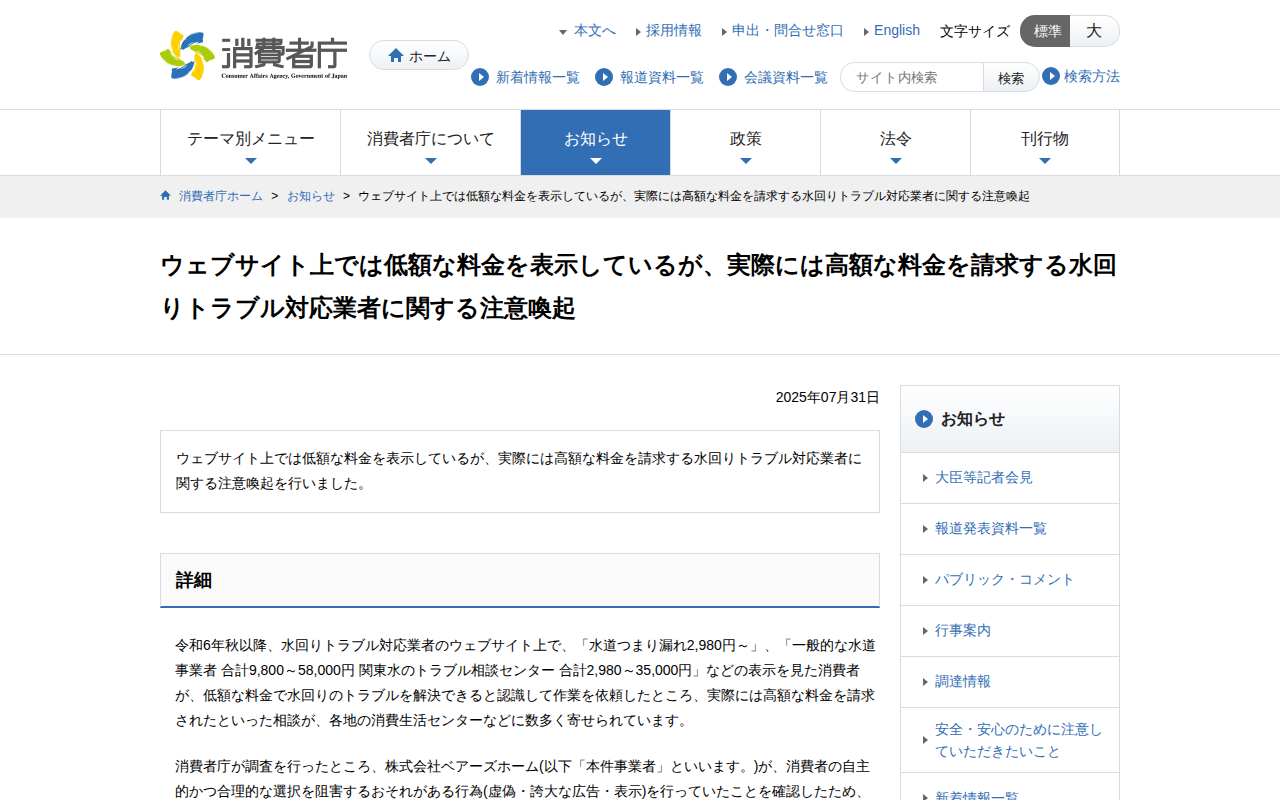1280x800 pixels.
Task: Click the date 2025年07月31日
Action: pos(828,397)
